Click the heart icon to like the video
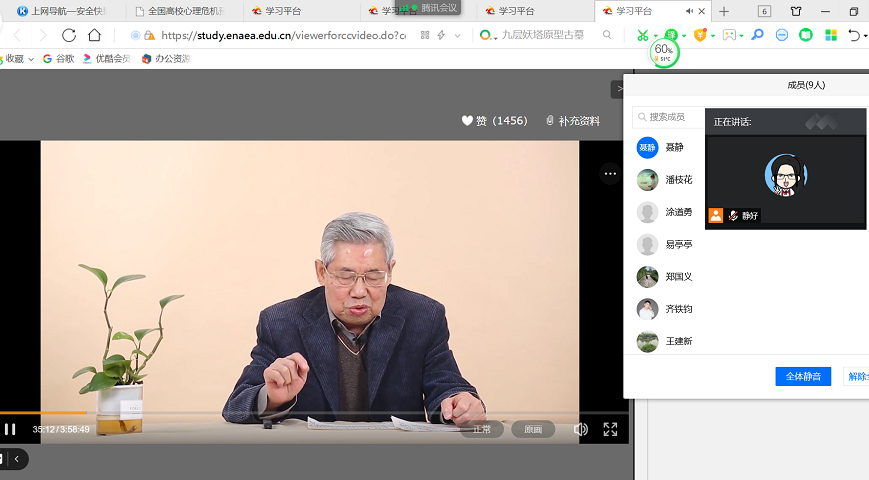Image resolution: width=869 pixels, height=480 pixels. click(467, 121)
